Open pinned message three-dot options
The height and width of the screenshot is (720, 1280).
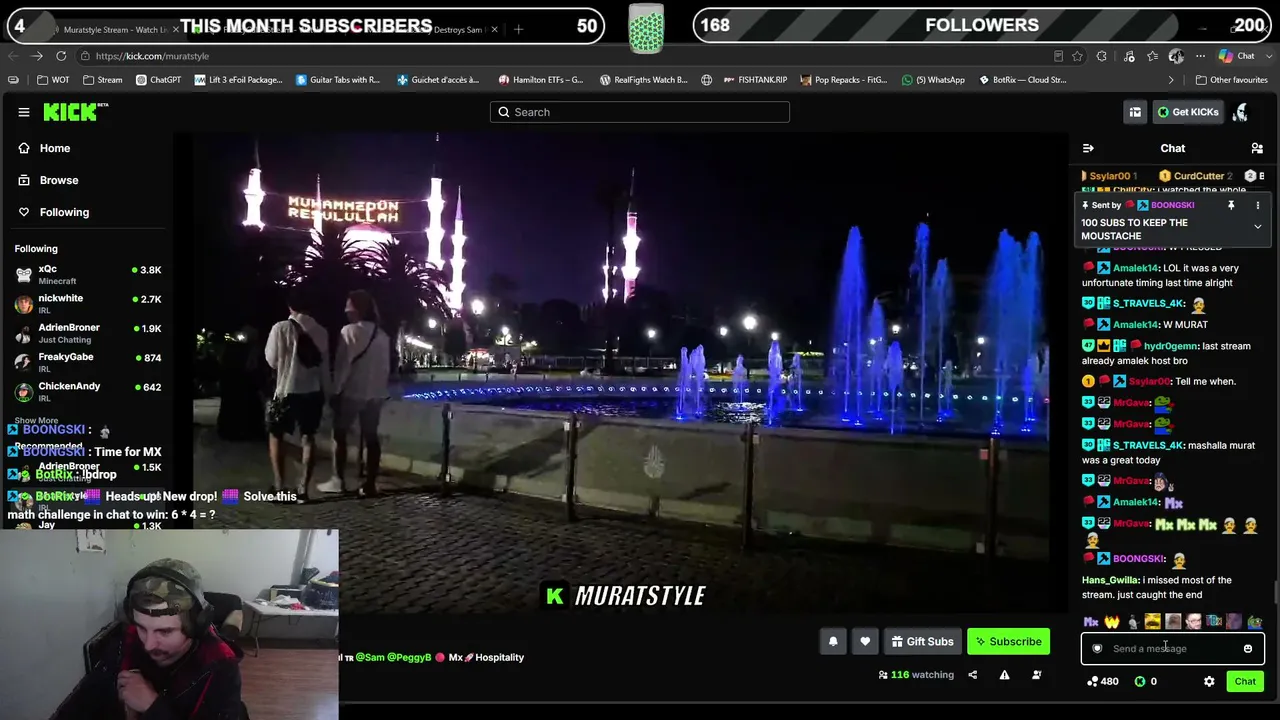click(1258, 205)
